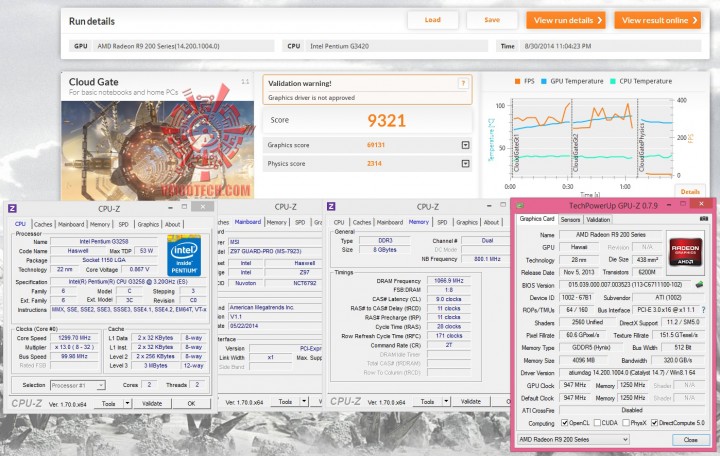This screenshot has height=456, width=720.
Task: Select the Graphics tab in the CPU-Z processor window
Action: 148,224
